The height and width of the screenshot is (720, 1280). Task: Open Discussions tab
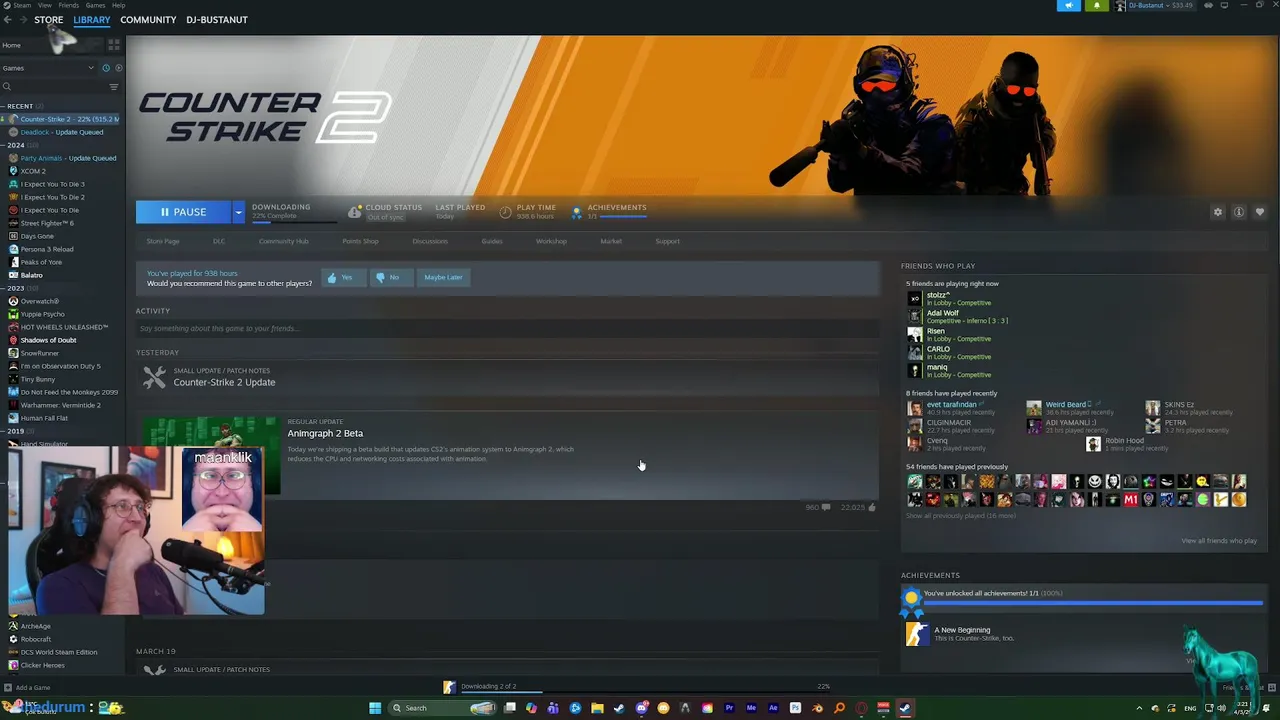click(430, 241)
